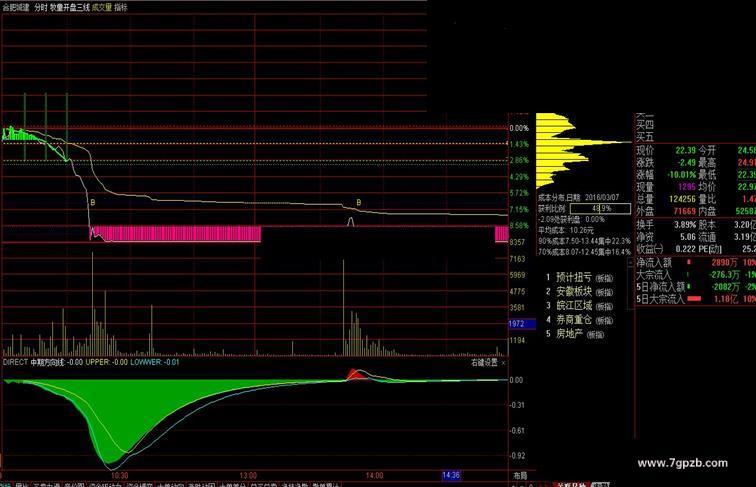The height and width of the screenshot is (487, 756).
Task: Click the 买四 order book row
Action: point(645,125)
